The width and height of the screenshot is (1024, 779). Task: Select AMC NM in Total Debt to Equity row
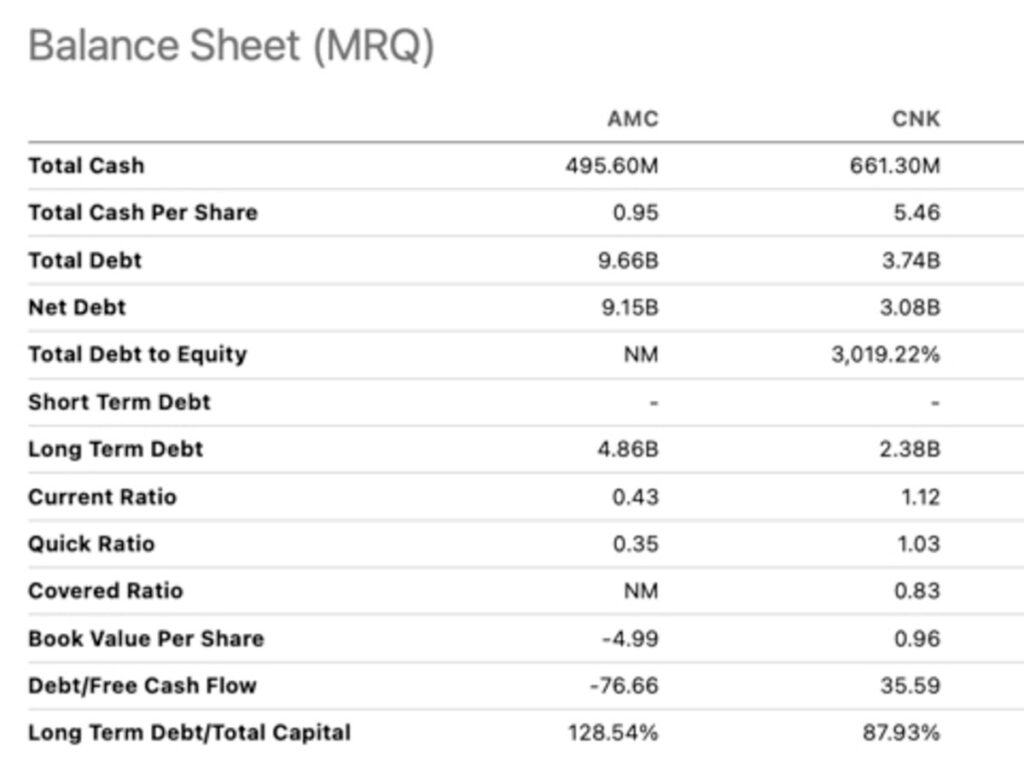(641, 355)
